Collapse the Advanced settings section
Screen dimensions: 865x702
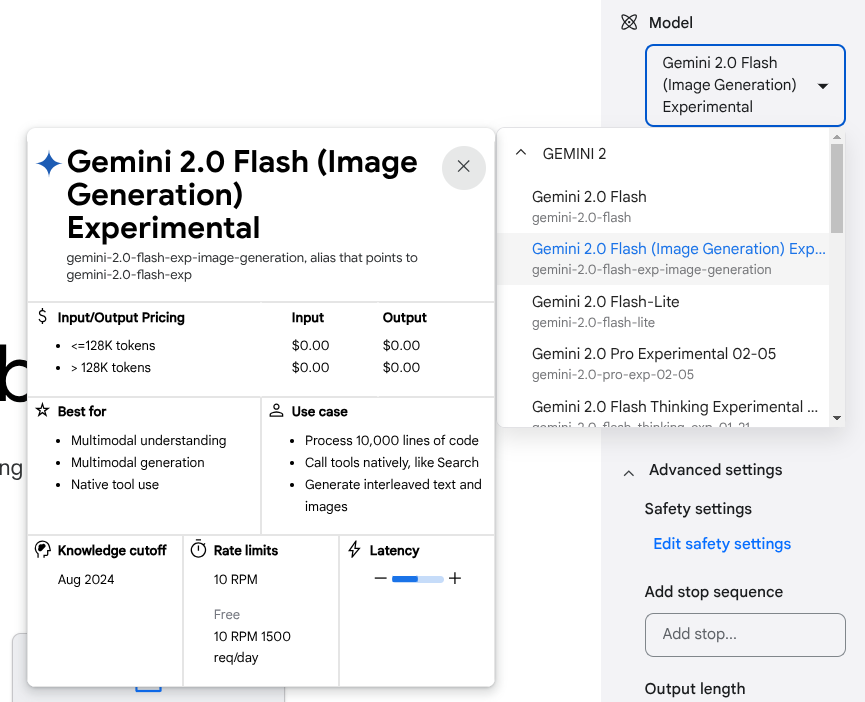click(628, 470)
